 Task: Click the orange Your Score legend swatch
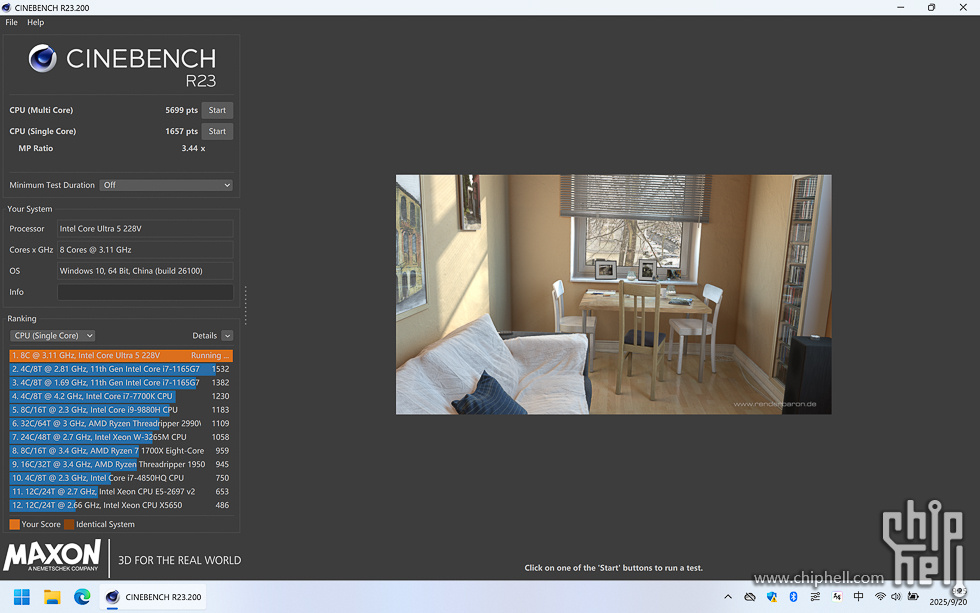pos(14,525)
